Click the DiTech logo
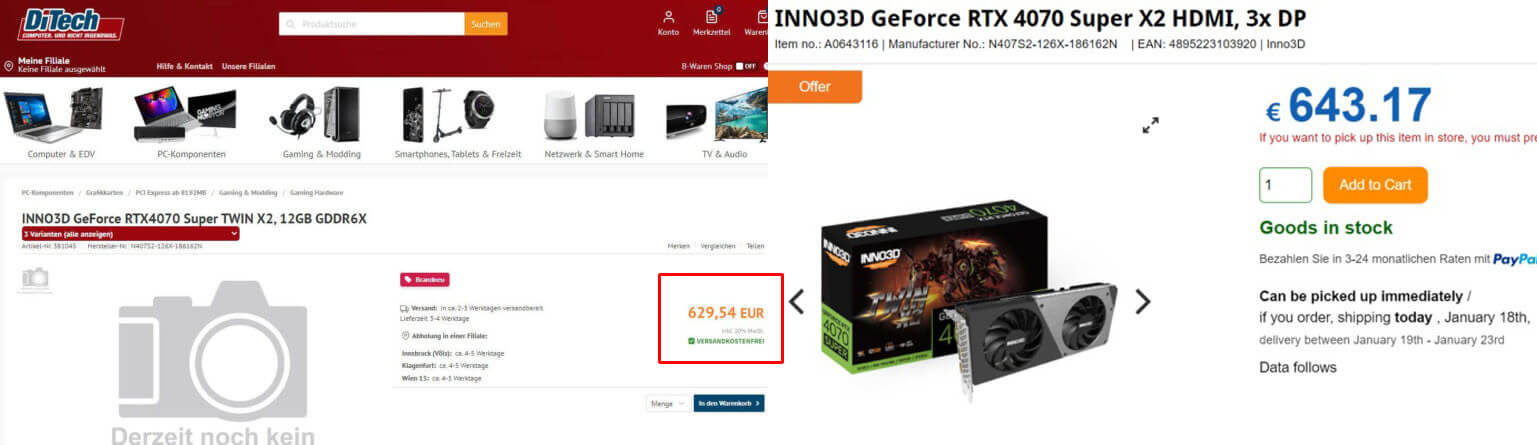Viewport: 1537px width, 445px height. point(71,22)
